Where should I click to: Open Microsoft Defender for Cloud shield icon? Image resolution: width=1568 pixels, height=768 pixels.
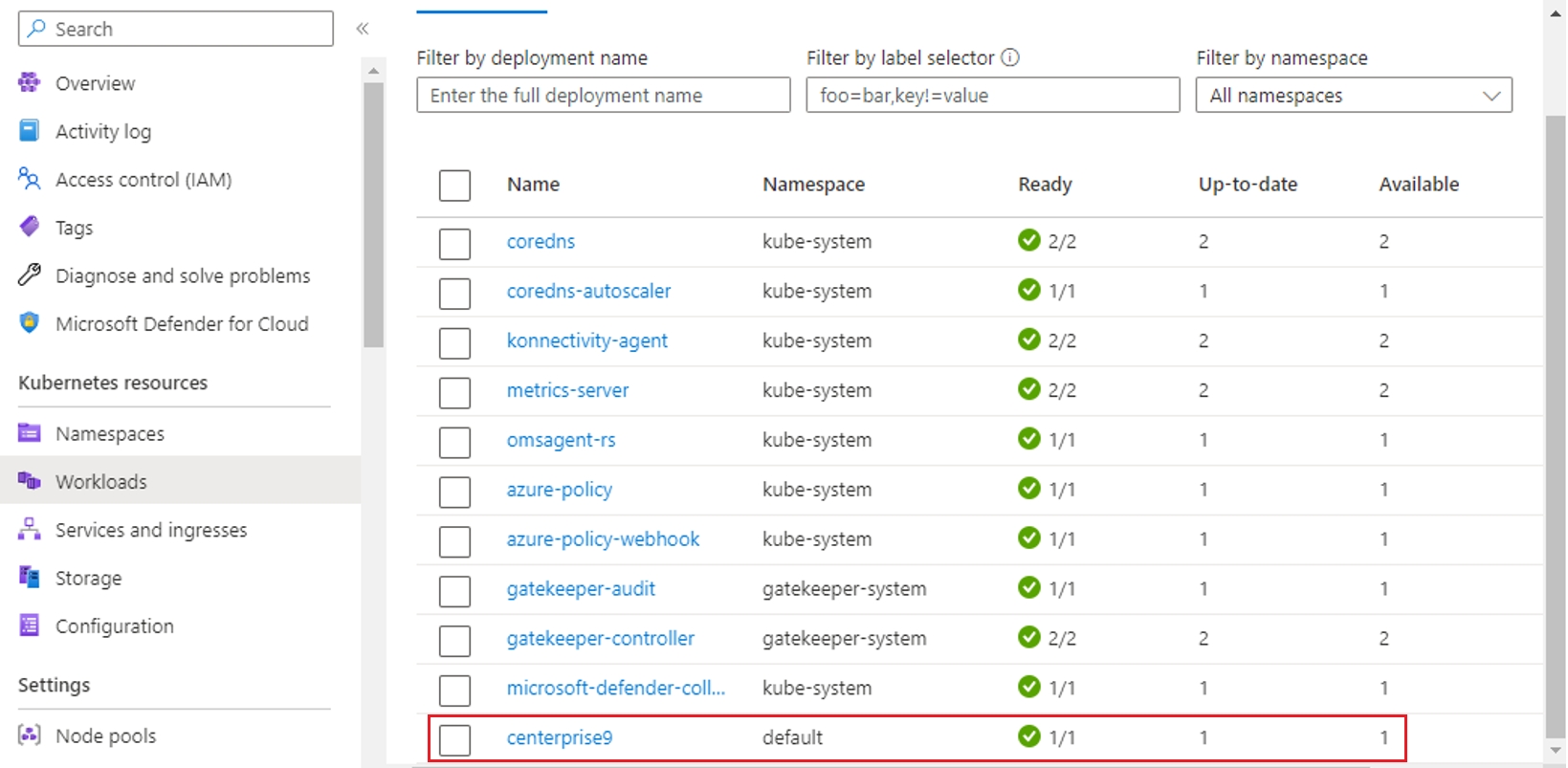tap(30, 323)
